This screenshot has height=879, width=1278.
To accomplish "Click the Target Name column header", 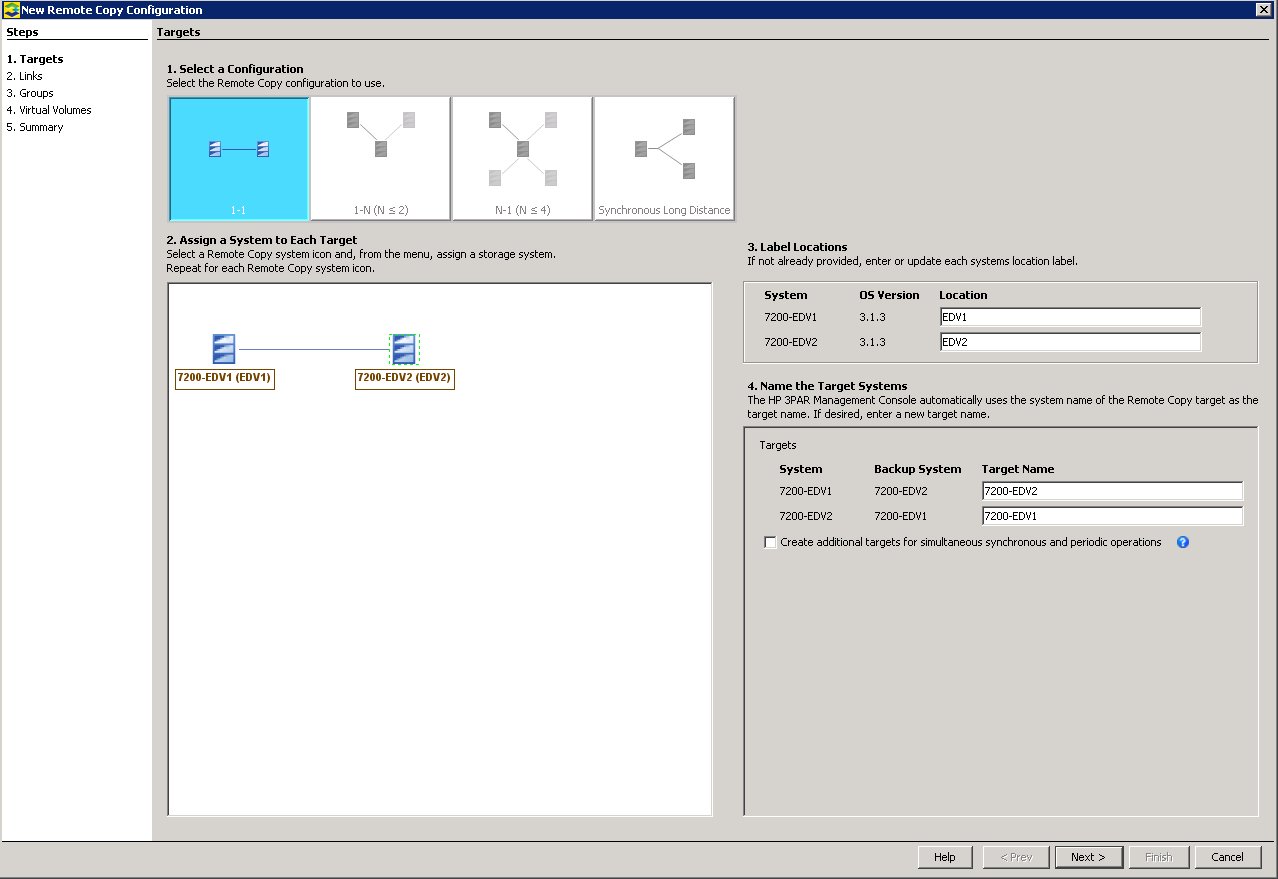I will click(x=1018, y=469).
